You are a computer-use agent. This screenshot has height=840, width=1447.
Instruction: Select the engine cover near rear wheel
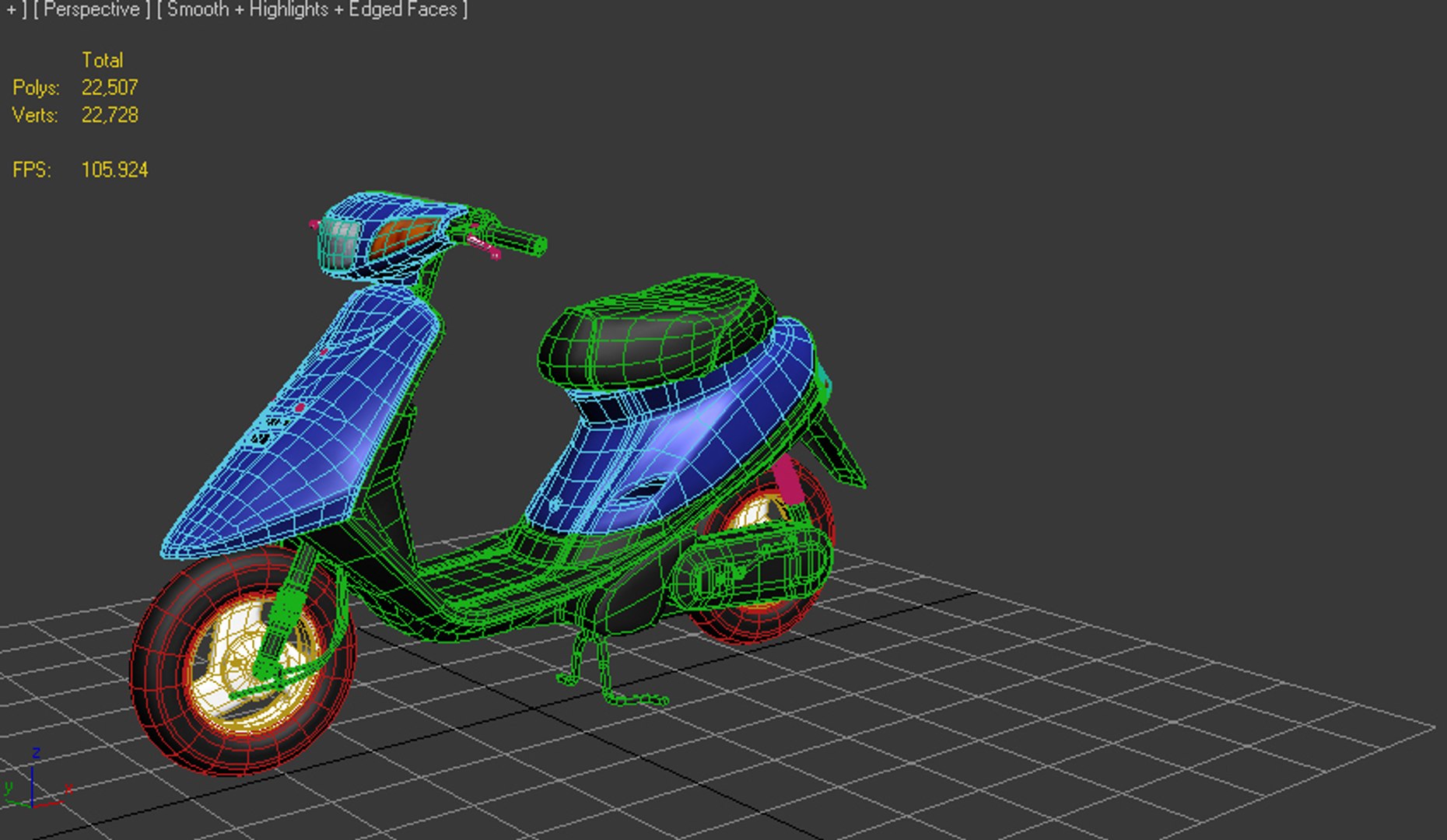pos(751,569)
